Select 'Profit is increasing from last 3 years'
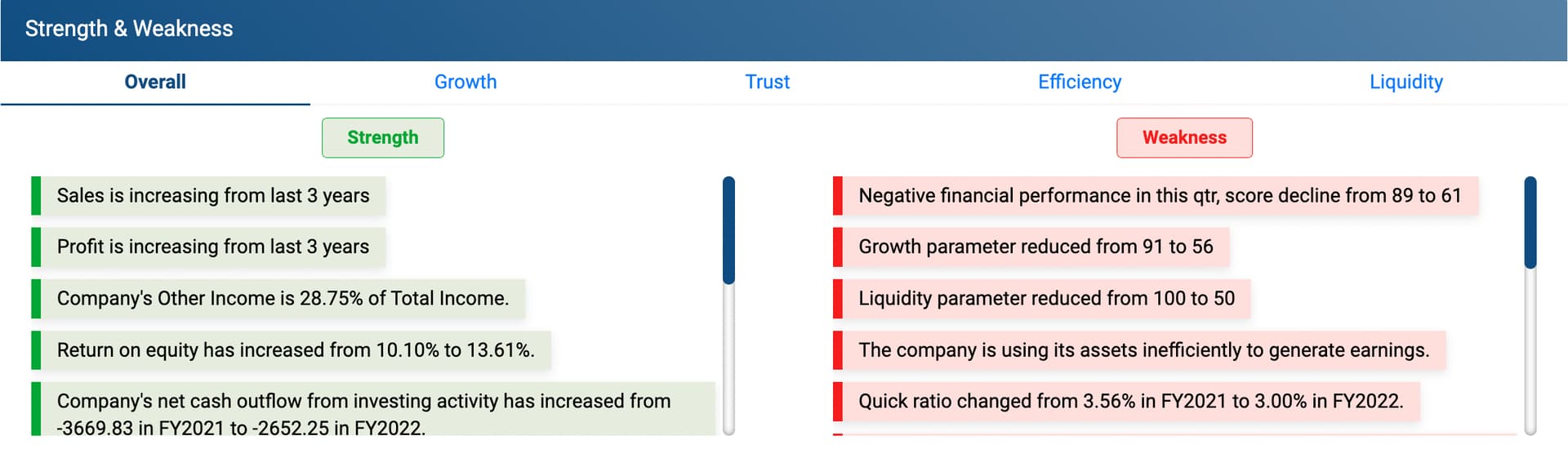This screenshot has height=467, width=1568. [209, 247]
